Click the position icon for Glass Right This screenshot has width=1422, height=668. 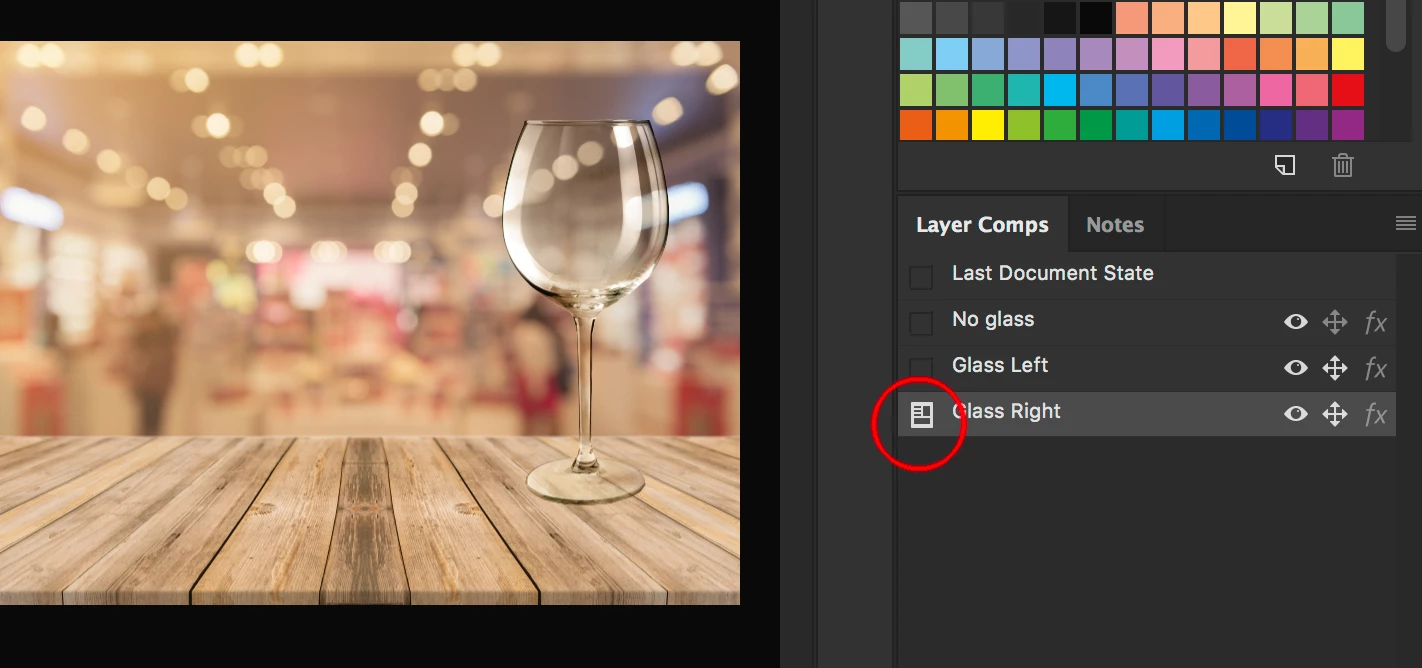(1335, 414)
